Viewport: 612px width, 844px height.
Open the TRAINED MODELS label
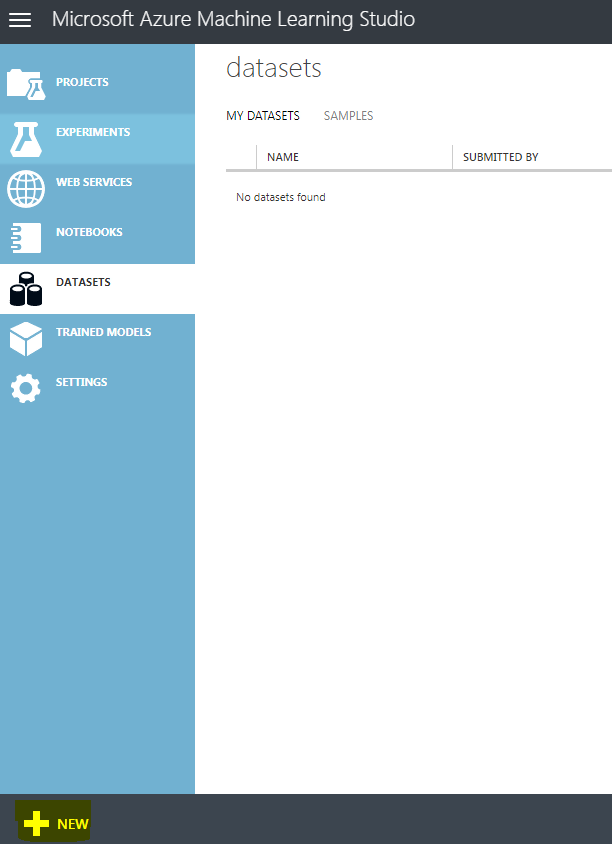[x=104, y=332]
